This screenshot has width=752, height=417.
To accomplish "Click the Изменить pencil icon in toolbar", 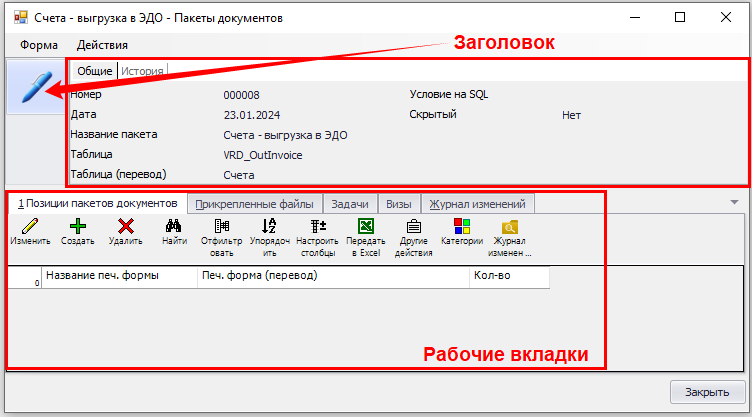I will pos(29,227).
